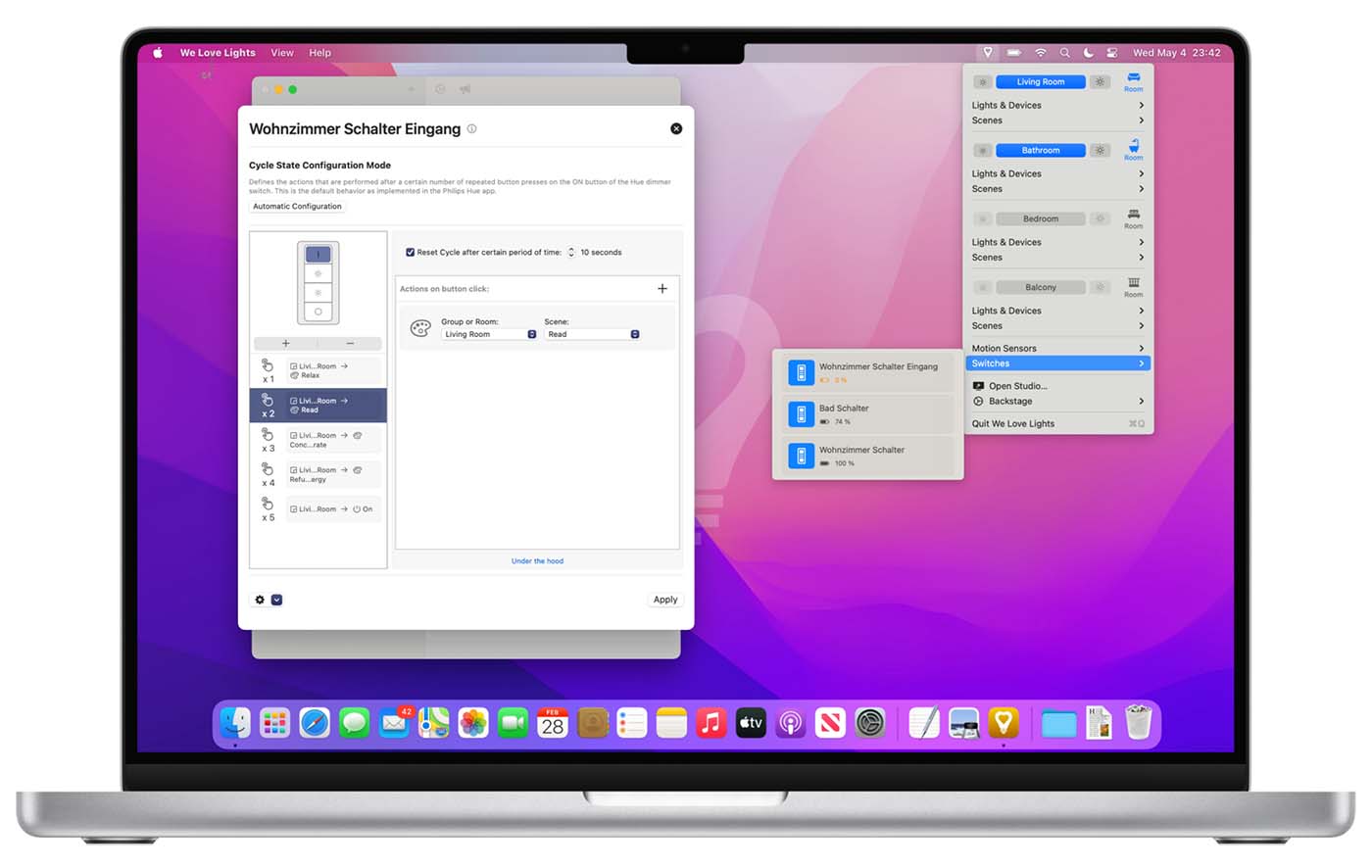
Task: Brighten Living Room with the right sun icon
Action: (1101, 82)
